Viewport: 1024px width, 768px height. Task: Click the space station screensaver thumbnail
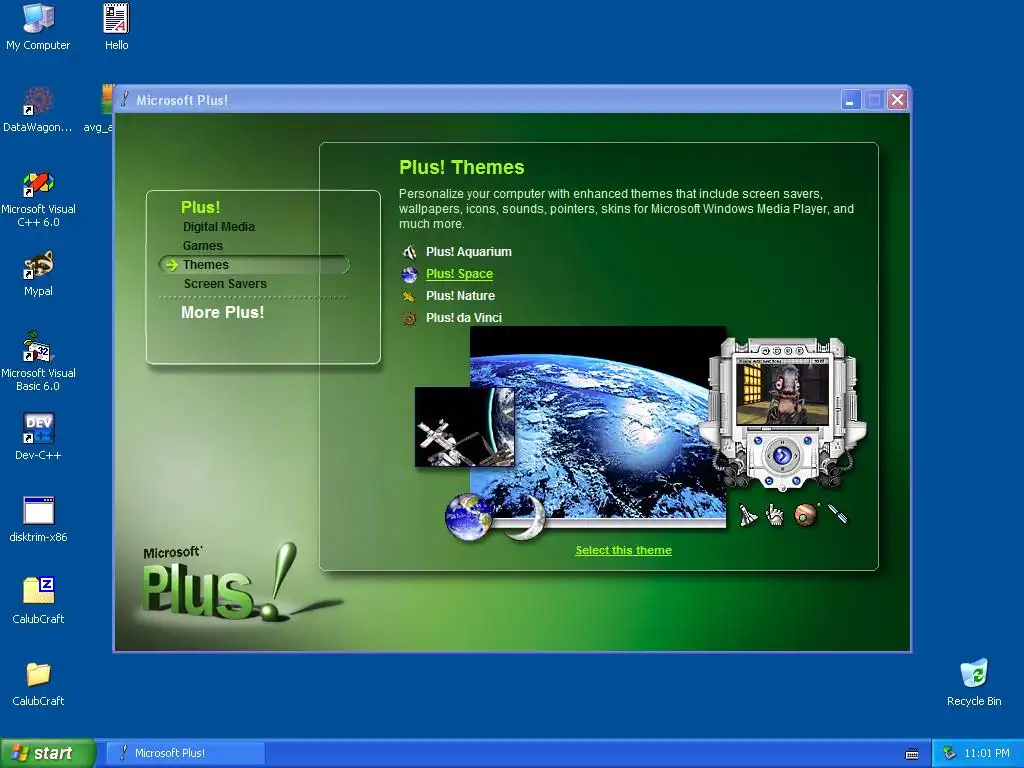click(464, 427)
